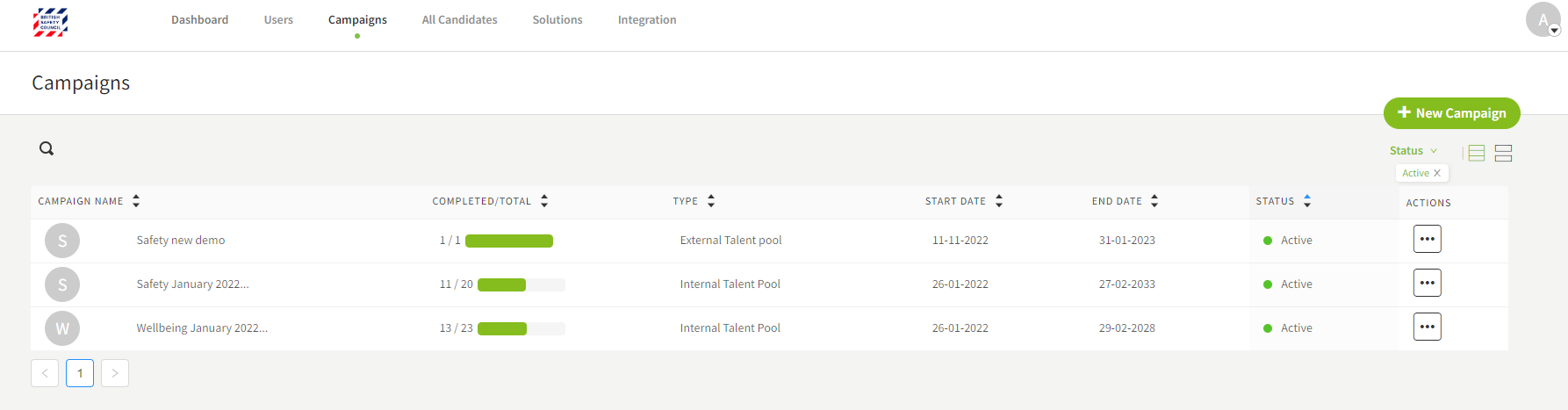This screenshot has height=410, width=1568.
Task: Open the All Candidates tab
Action: tap(459, 19)
